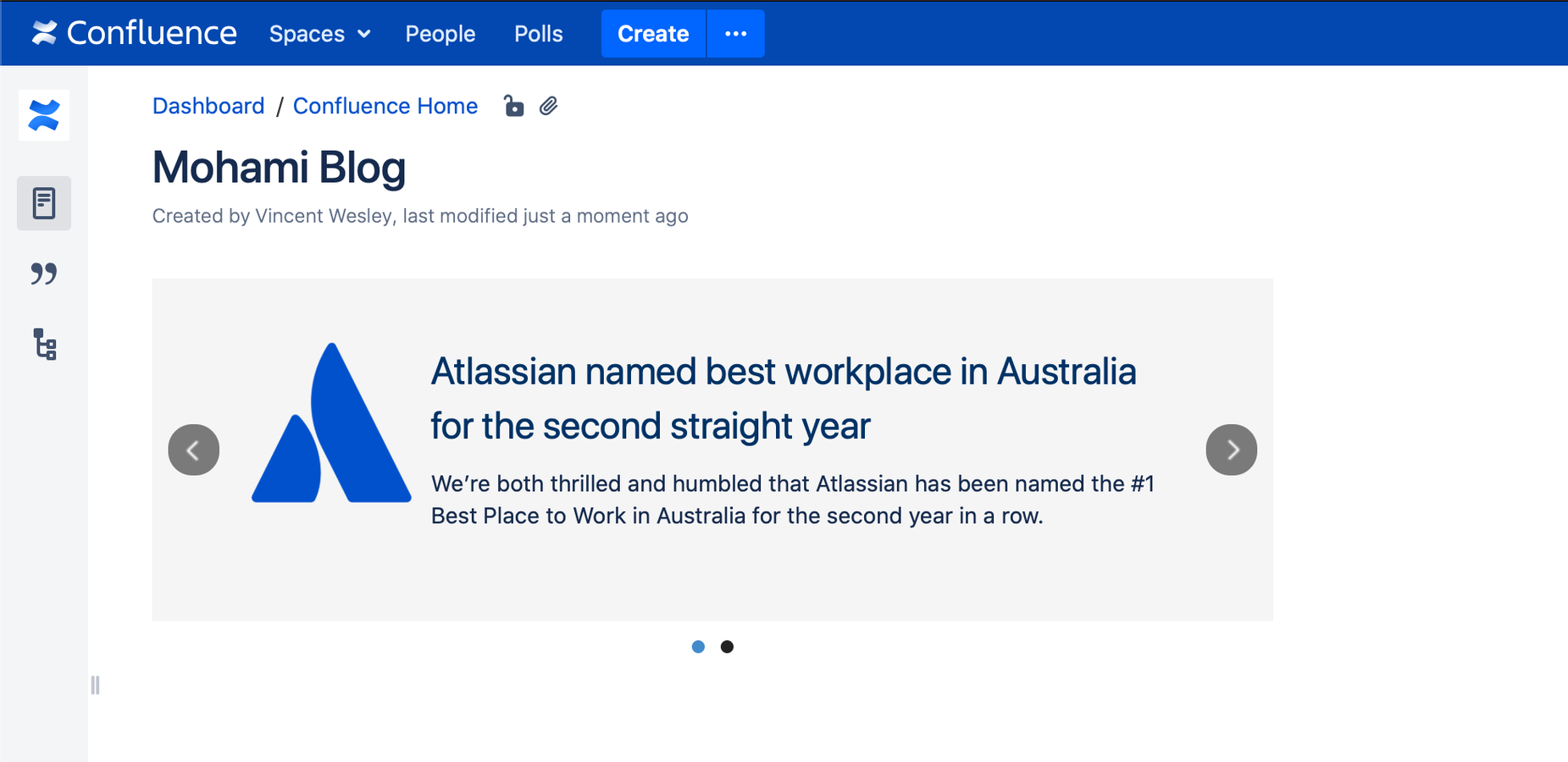Open the Blog quotes icon in sidebar
The height and width of the screenshot is (762, 1568).
click(x=44, y=273)
